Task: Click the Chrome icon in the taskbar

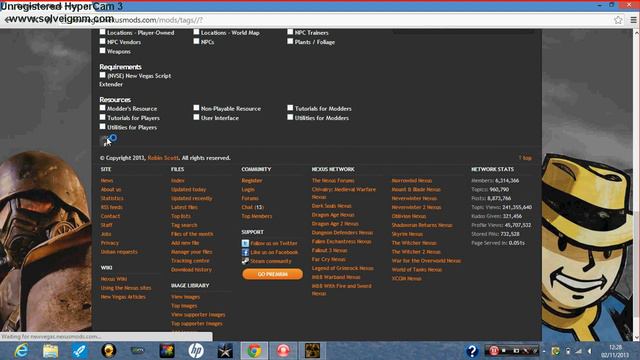Action: pyautogui.click(x=254, y=351)
